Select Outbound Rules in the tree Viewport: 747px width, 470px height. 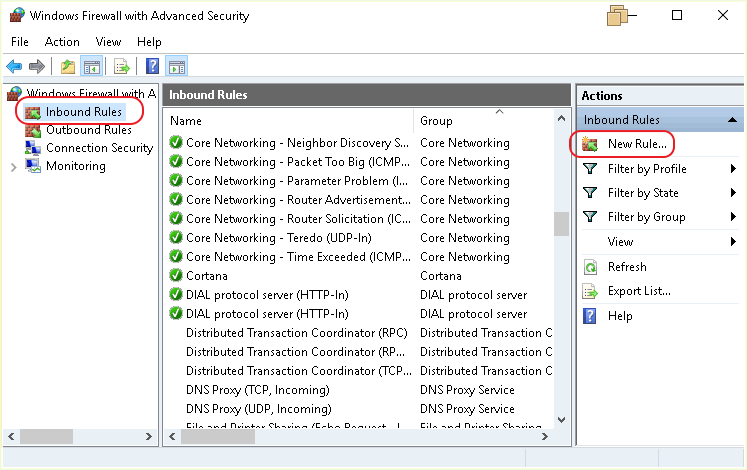(x=88, y=130)
